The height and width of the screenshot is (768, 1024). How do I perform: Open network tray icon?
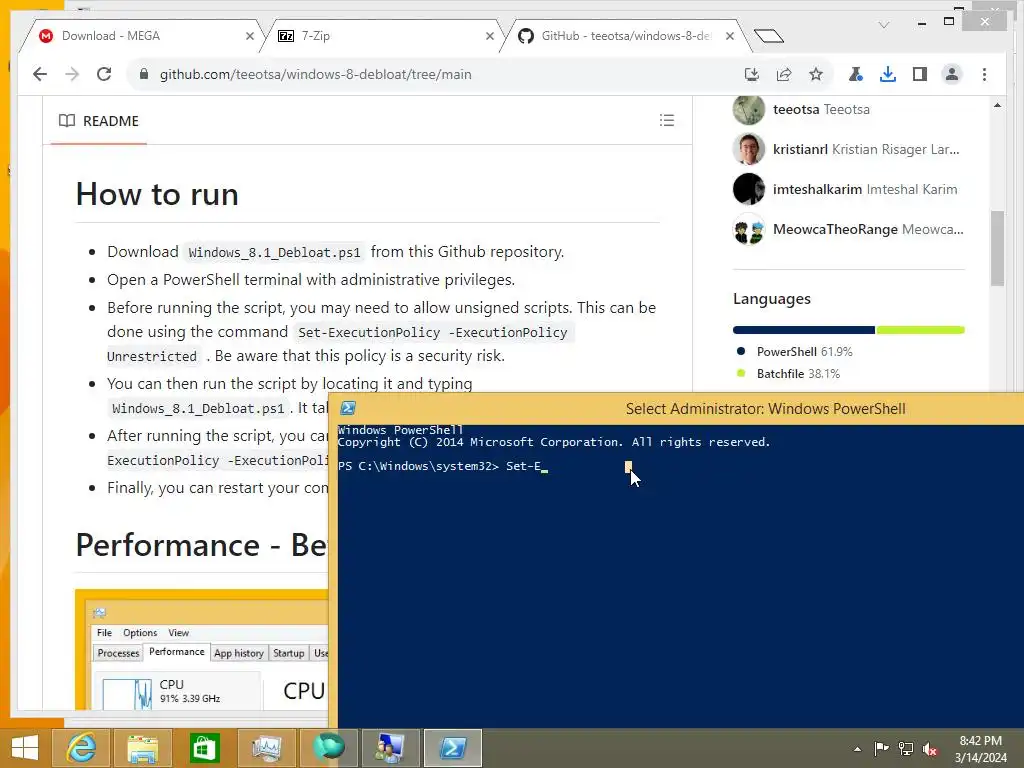(x=906, y=749)
